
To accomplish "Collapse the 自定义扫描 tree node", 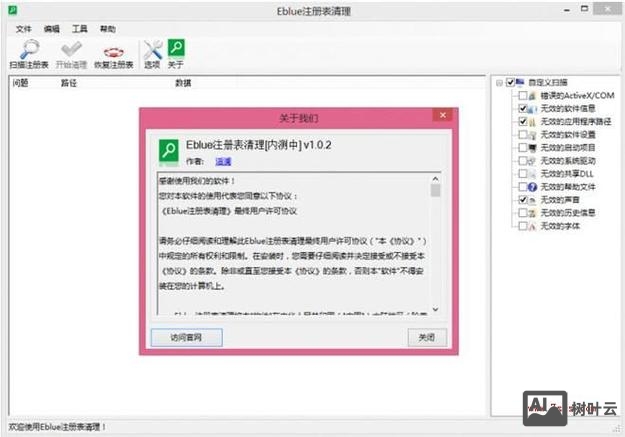I will point(499,83).
